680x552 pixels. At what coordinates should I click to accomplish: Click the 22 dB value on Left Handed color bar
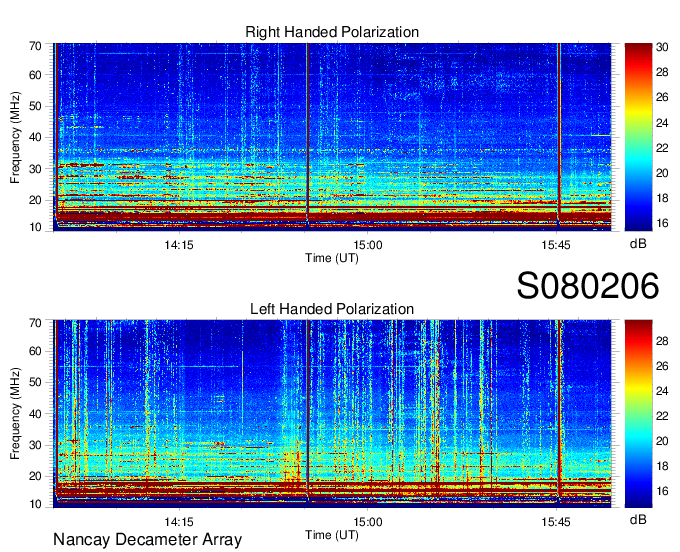[663, 417]
